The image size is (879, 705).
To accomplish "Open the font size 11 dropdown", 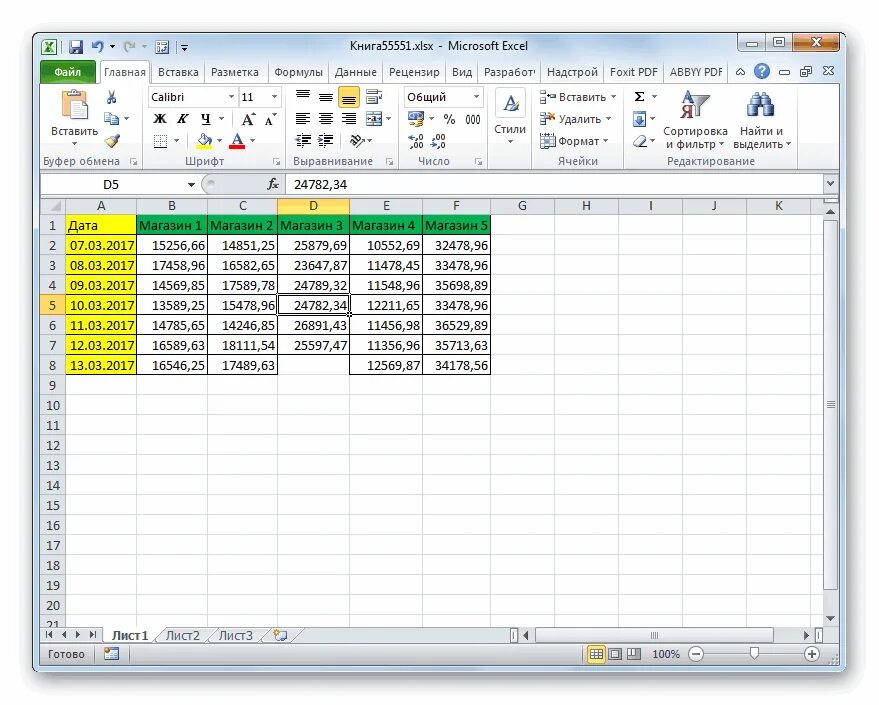I will [x=274, y=97].
